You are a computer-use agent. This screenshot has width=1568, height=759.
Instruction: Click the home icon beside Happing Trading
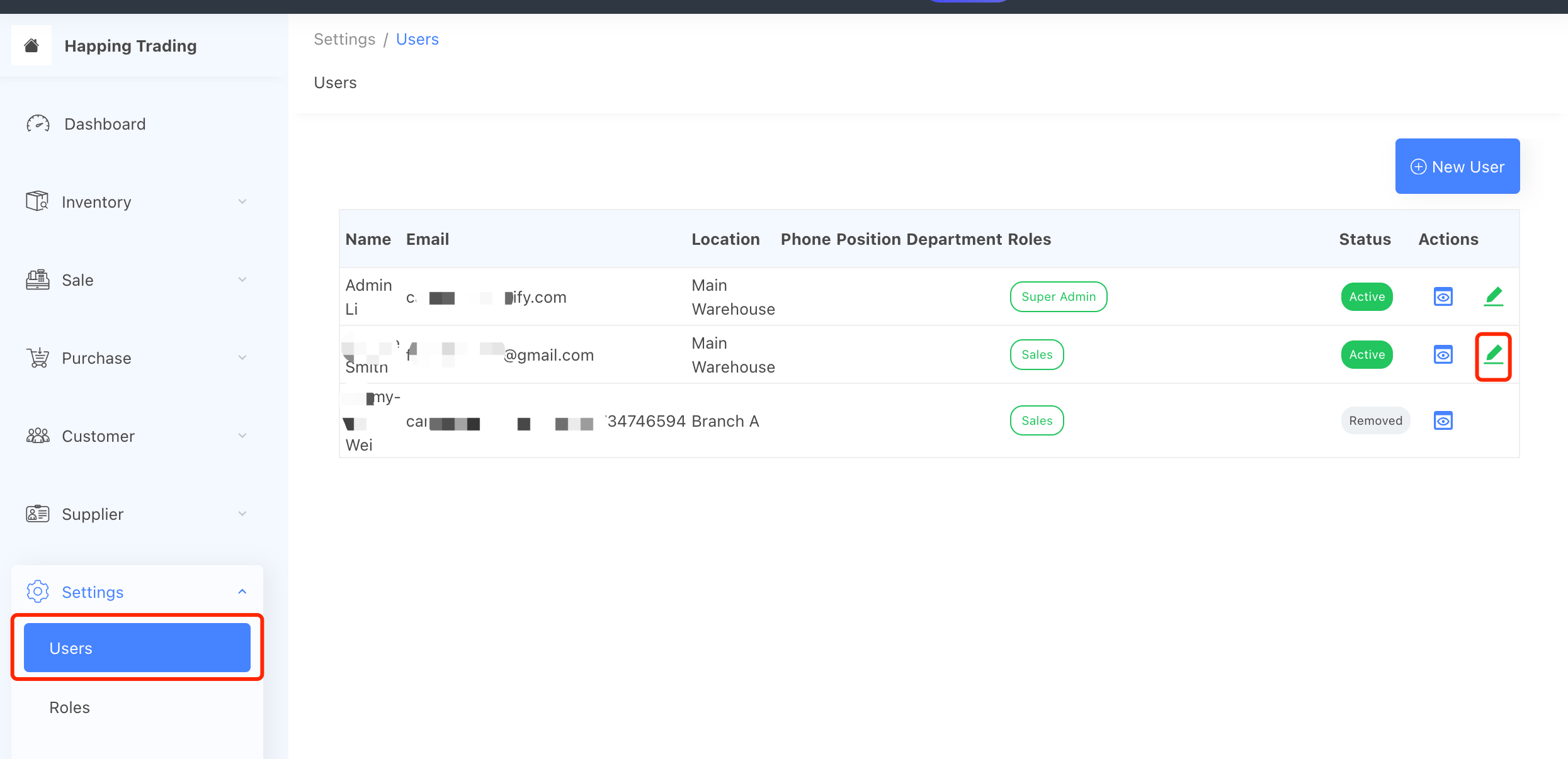[x=31, y=45]
